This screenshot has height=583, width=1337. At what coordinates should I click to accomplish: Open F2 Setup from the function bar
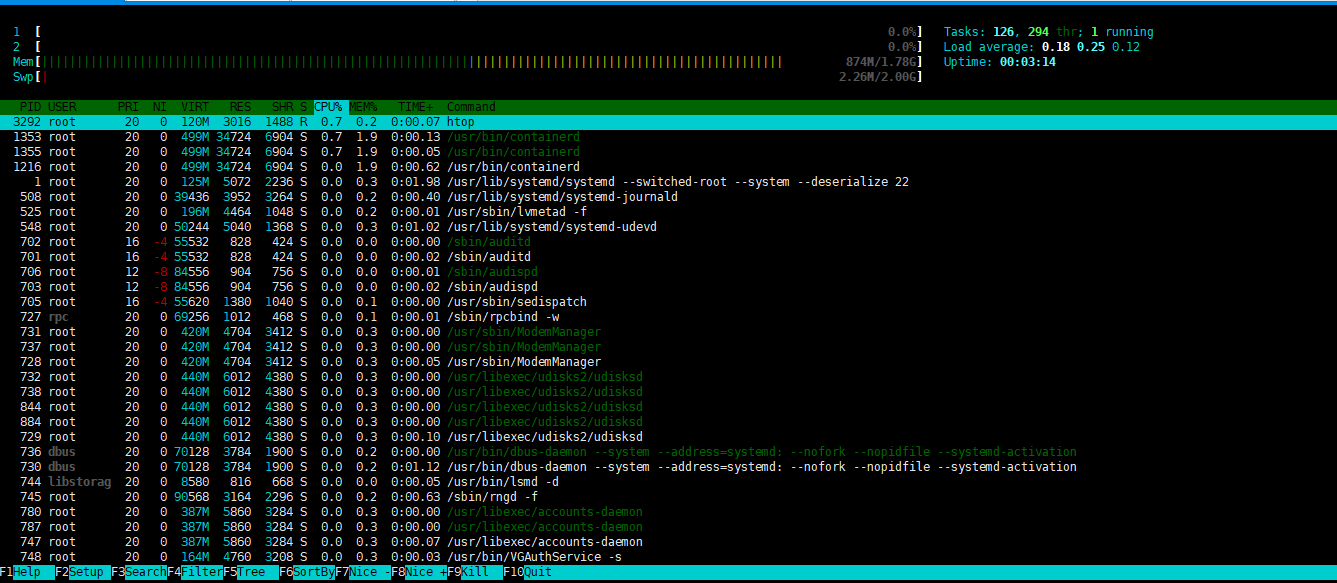click(x=83, y=572)
